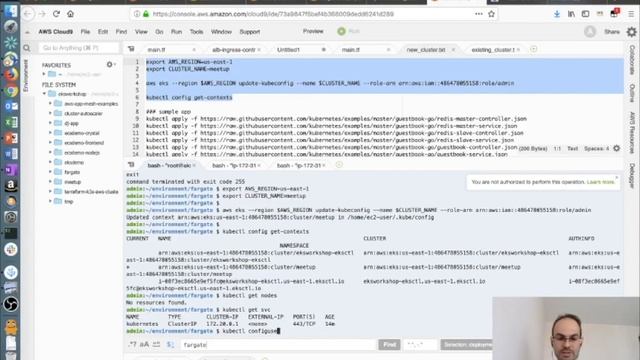Select the bash root terminal tab
The image size is (640, 360).
[169, 165]
